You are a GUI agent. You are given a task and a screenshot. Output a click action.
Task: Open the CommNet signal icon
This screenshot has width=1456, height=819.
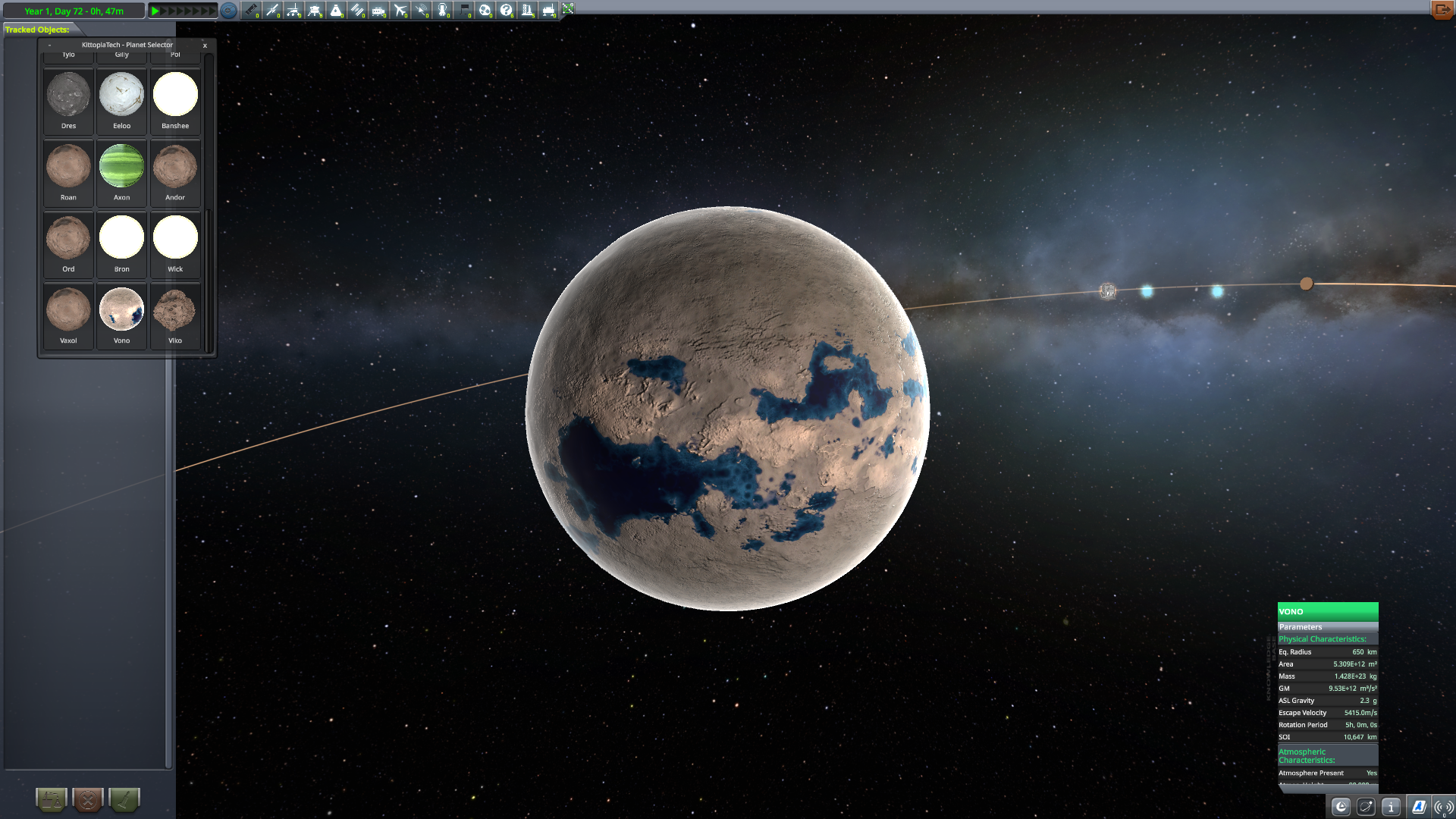tap(1442, 807)
